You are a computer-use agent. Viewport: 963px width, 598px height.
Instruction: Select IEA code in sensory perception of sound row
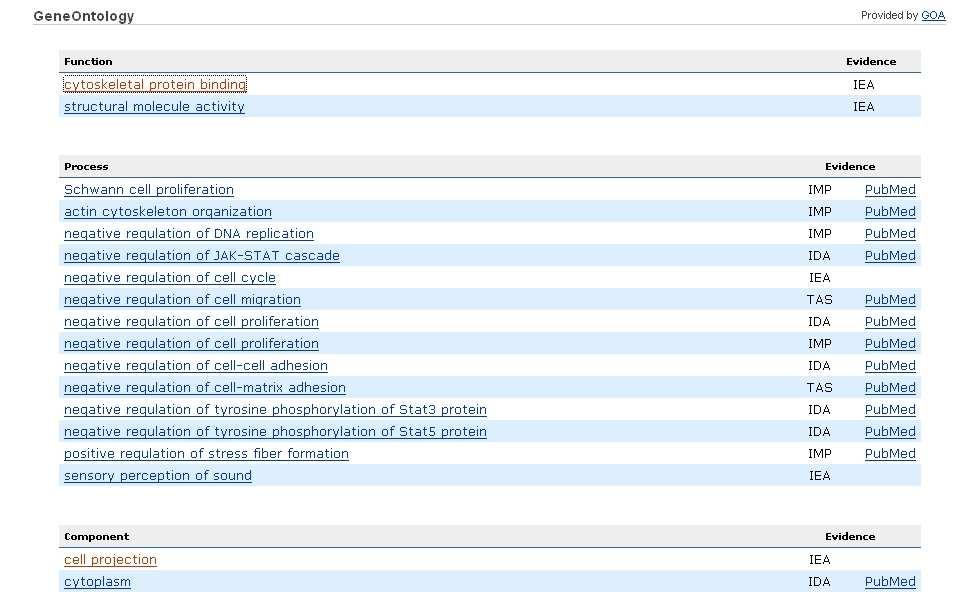point(819,476)
